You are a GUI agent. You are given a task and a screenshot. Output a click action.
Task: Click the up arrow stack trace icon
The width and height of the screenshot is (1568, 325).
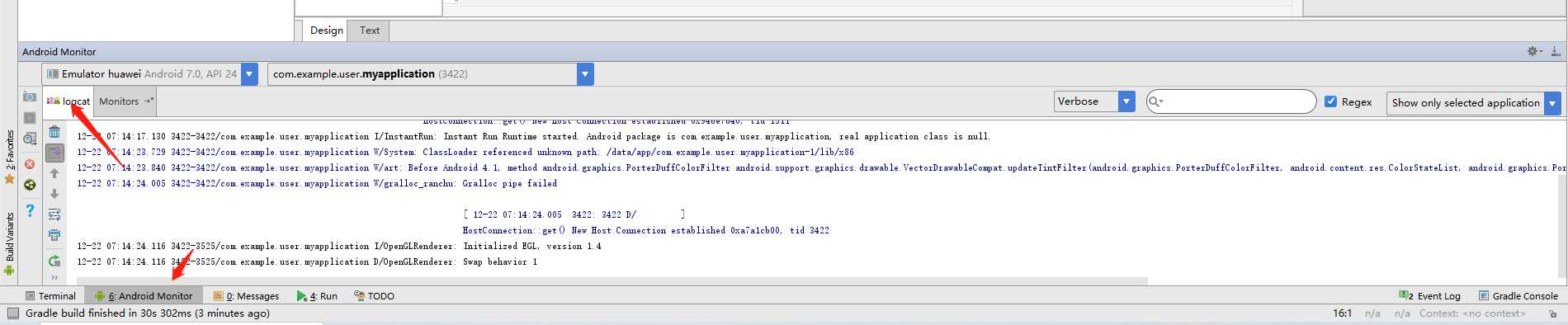tap(54, 173)
